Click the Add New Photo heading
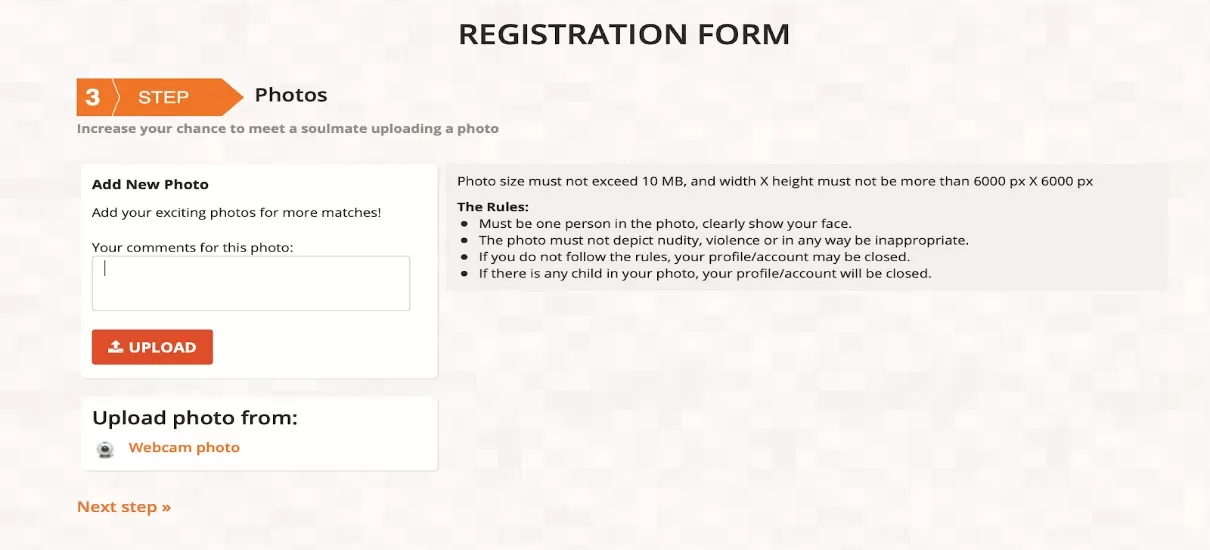The width and height of the screenshot is (1210, 550). tap(150, 184)
